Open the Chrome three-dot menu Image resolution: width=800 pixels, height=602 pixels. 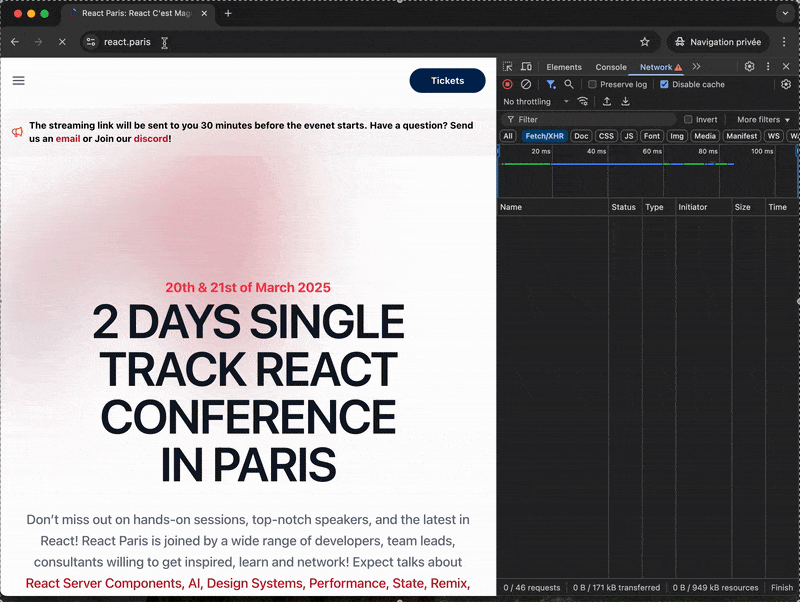pyautogui.click(x=784, y=42)
